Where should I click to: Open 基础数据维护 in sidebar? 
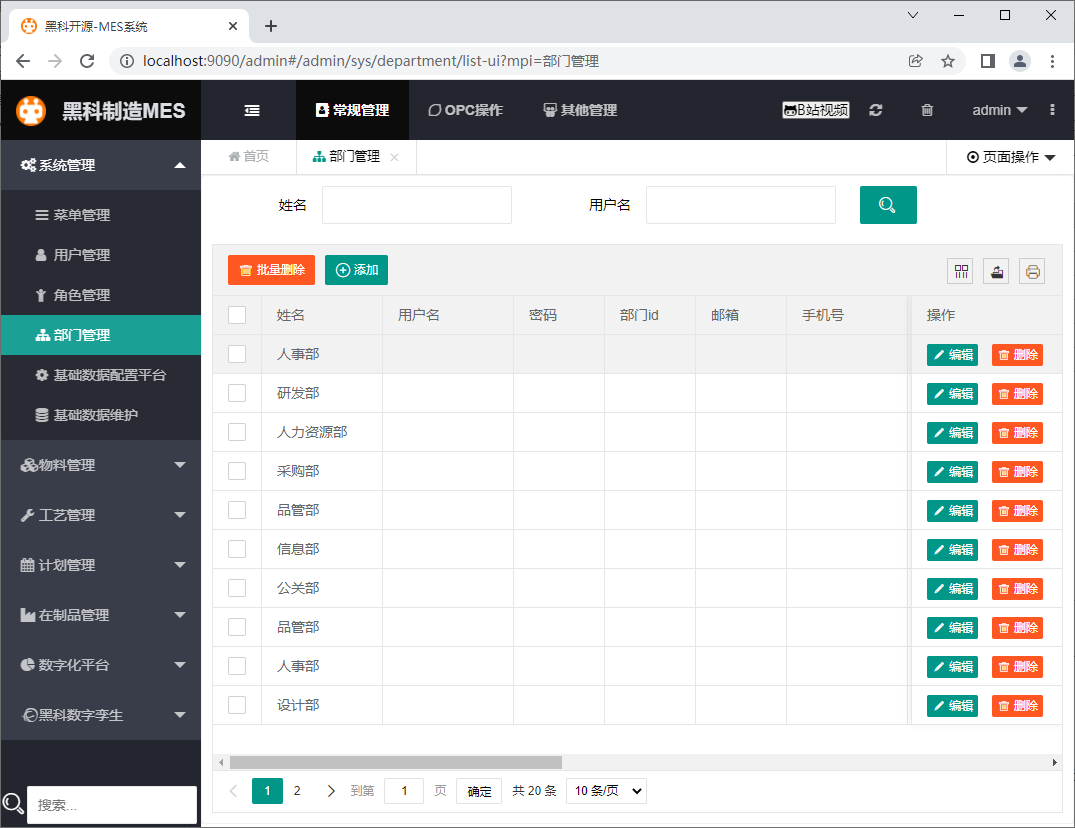[x=101, y=415]
